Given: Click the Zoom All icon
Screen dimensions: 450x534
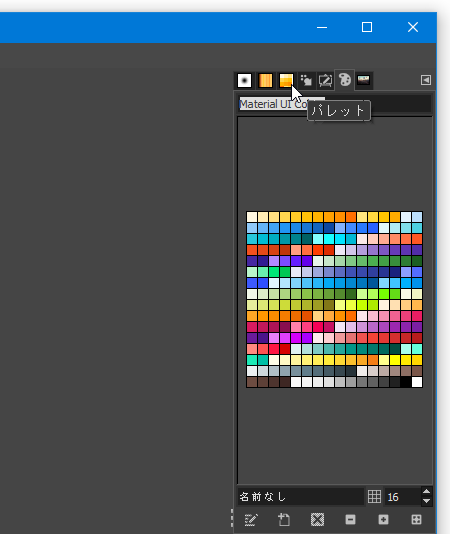Looking at the screenshot, I should coord(416,520).
